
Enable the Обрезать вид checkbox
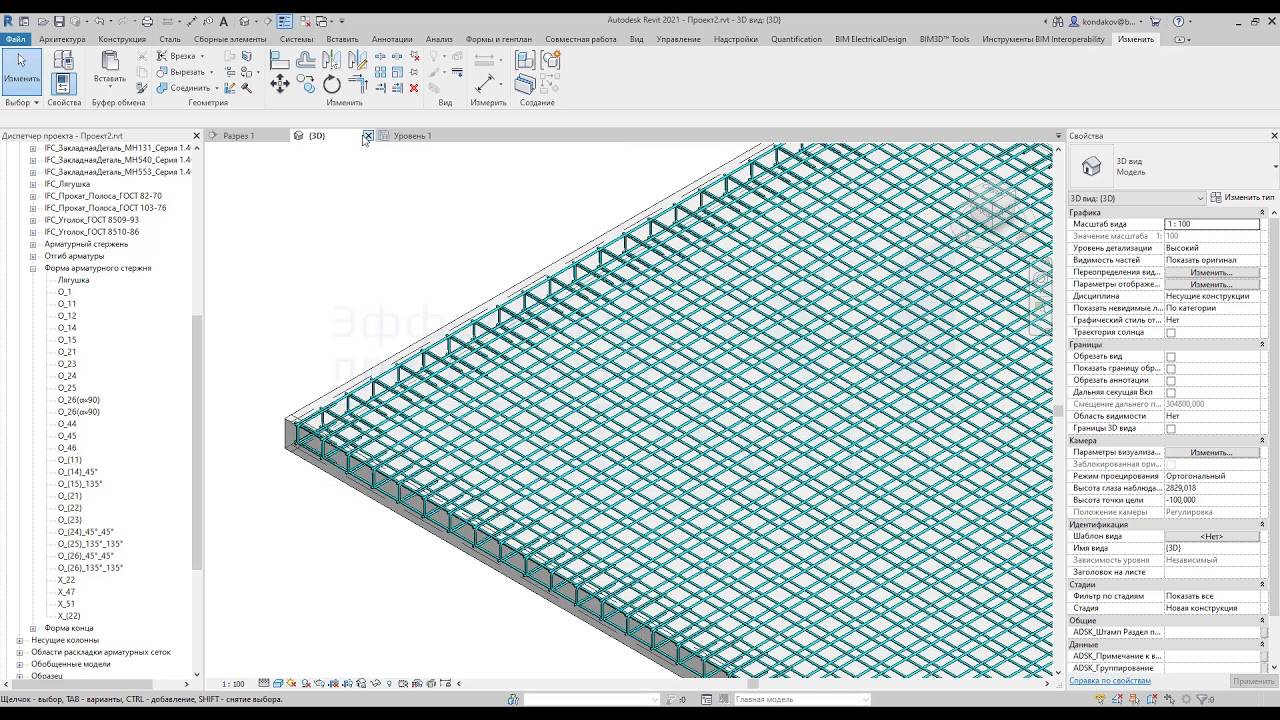pyautogui.click(x=1171, y=357)
